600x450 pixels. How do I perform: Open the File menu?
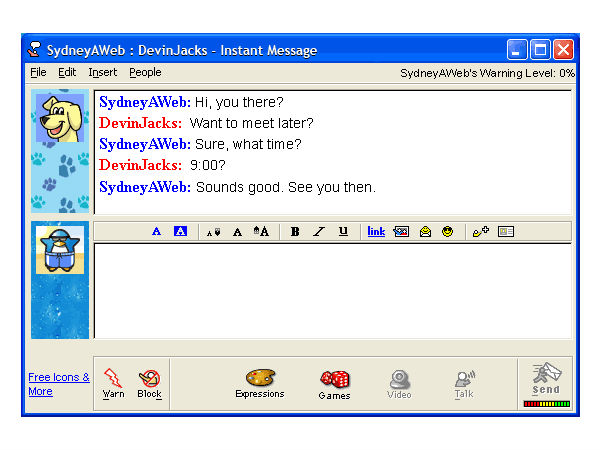pos(38,72)
